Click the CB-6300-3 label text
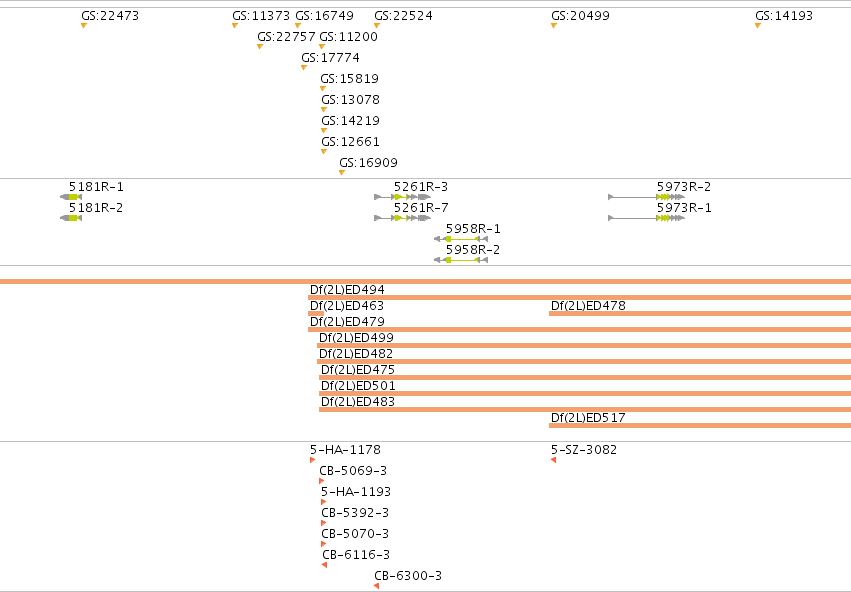Viewport: 851px width, 592px height. (x=408, y=576)
